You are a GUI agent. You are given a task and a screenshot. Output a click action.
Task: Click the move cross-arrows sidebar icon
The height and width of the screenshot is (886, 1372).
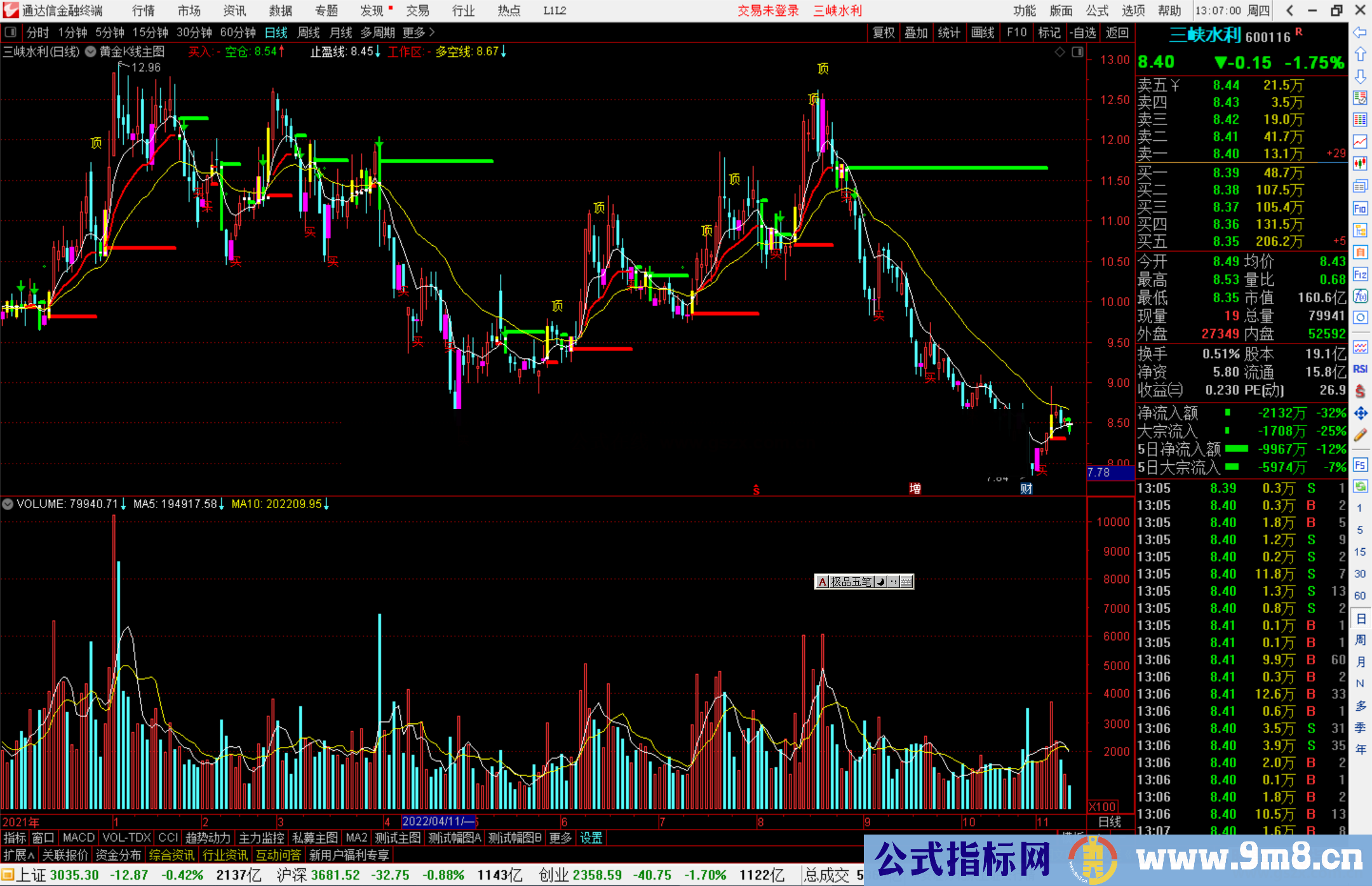coord(1360,413)
